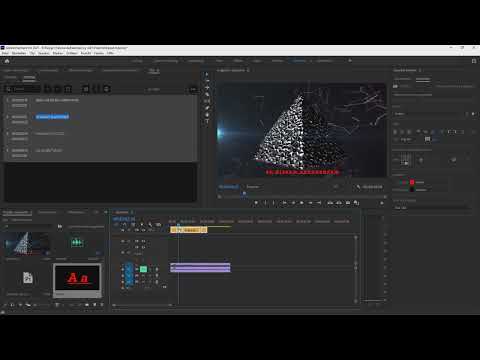Go to the Out point in the Program Monitor

pos(319,203)
